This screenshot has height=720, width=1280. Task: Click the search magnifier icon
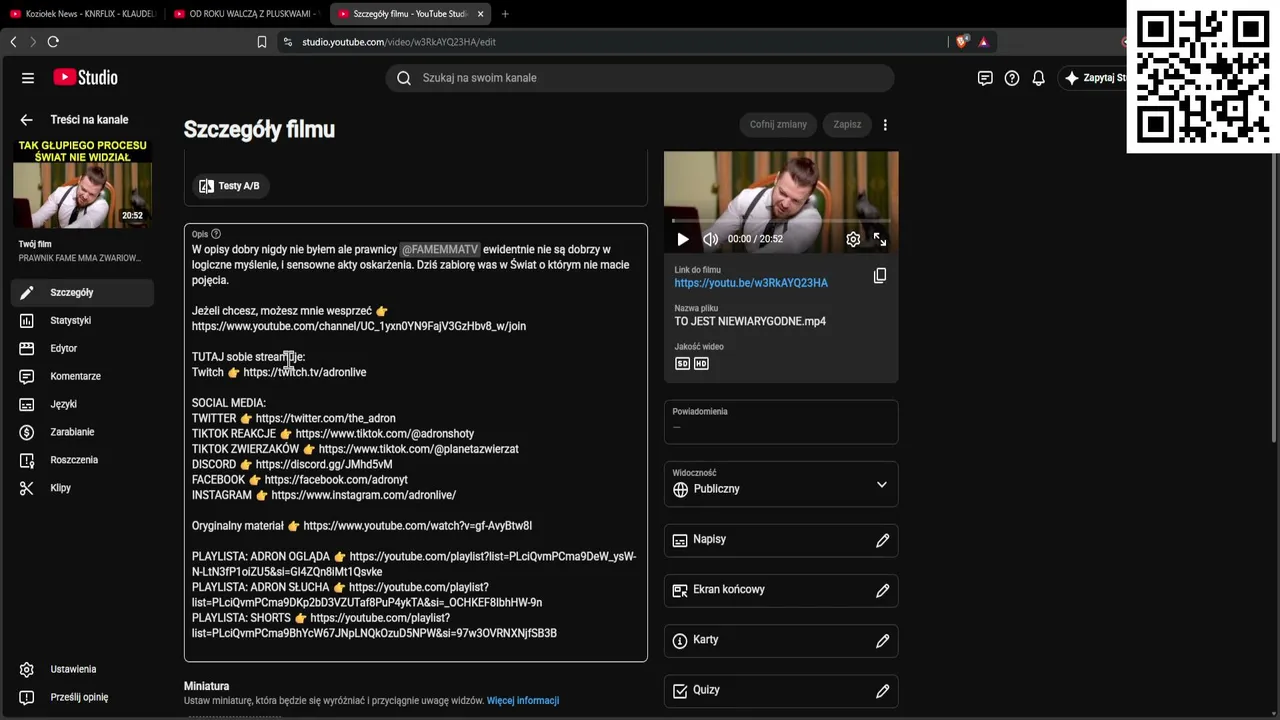(x=404, y=78)
